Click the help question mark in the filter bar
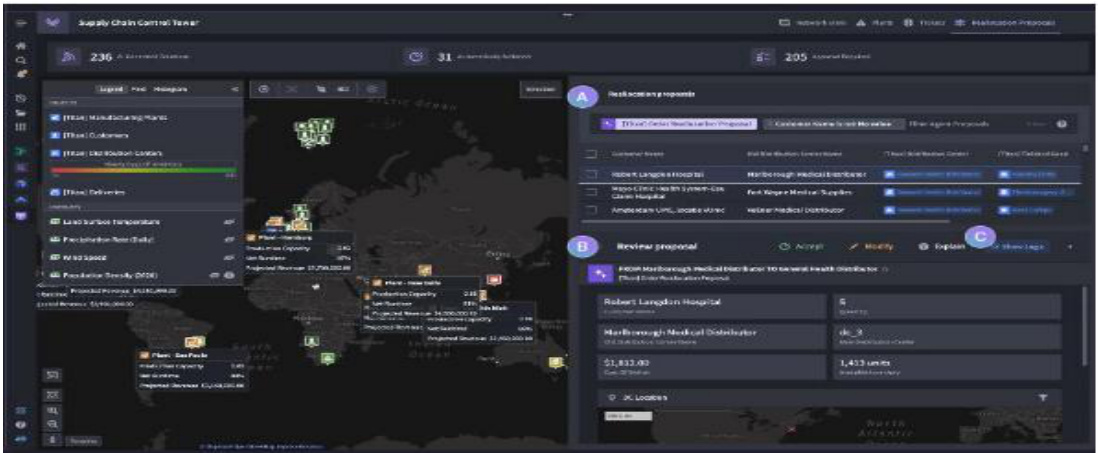 point(1062,124)
